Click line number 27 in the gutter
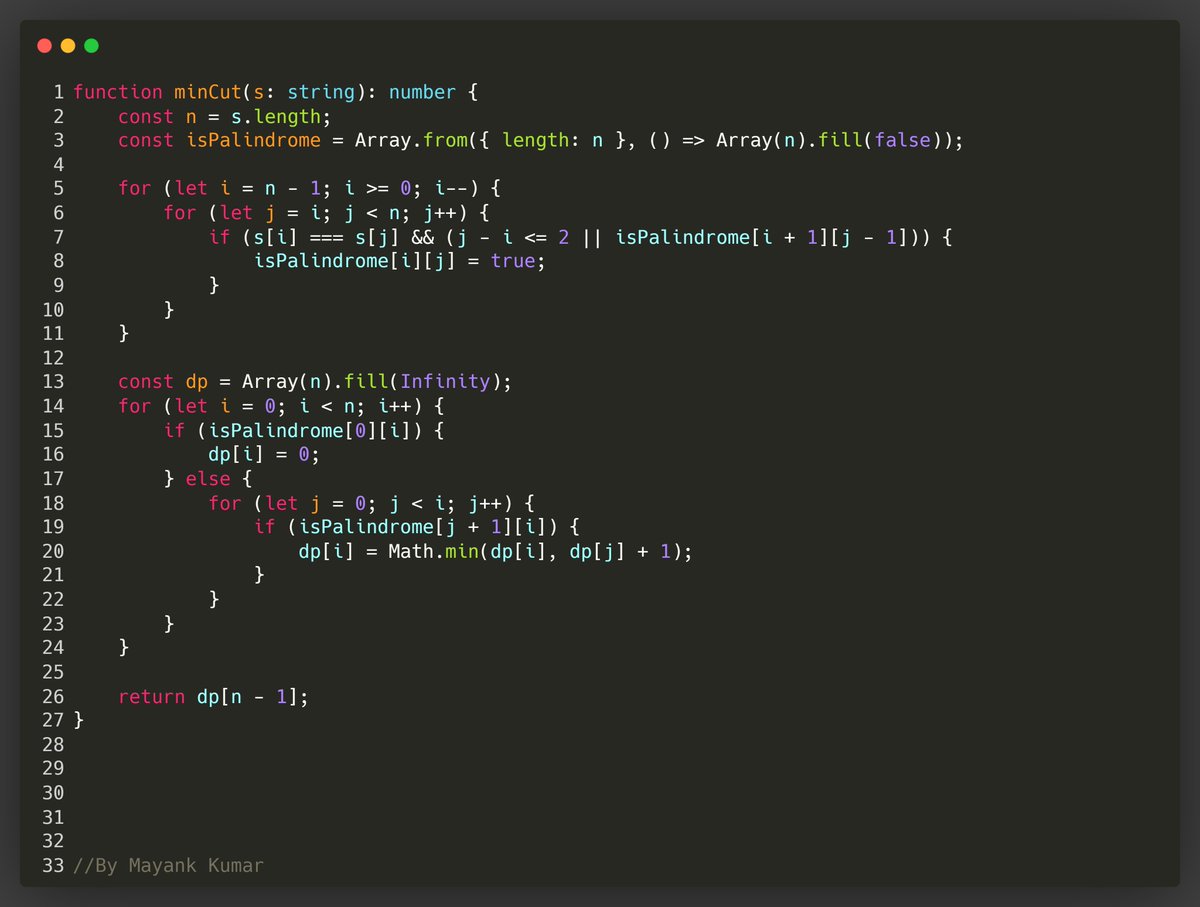 [x=53, y=721]
